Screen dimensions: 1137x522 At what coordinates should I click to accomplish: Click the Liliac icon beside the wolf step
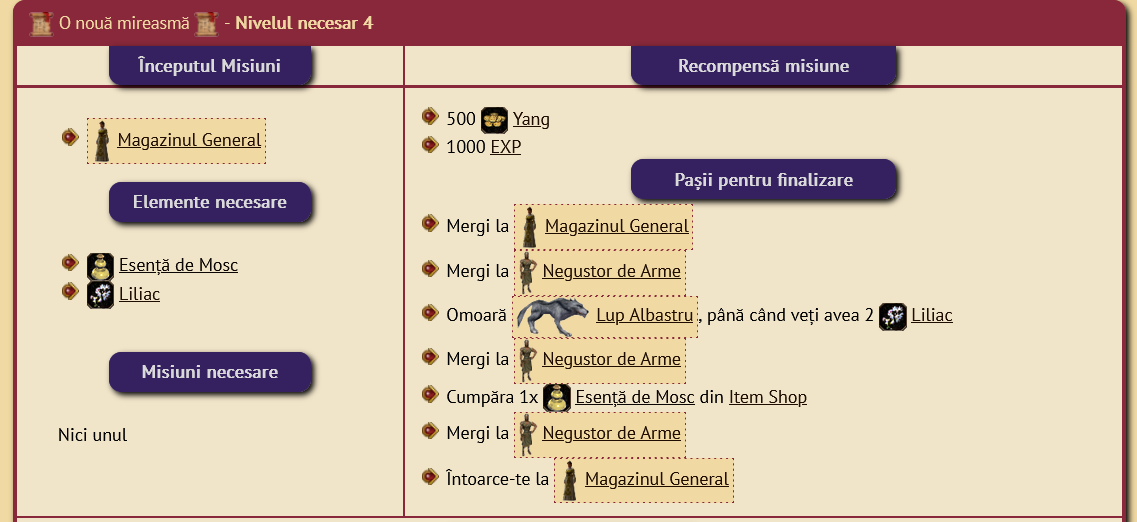[893, 316]
